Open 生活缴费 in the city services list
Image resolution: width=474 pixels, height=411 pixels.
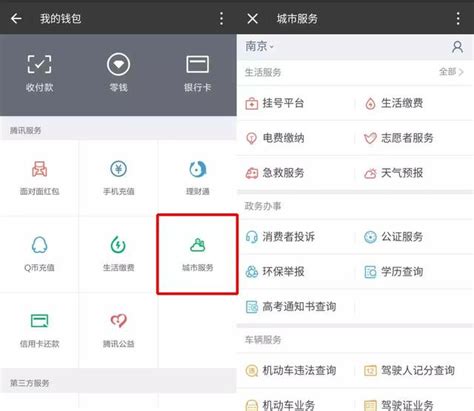coord(394,103)
